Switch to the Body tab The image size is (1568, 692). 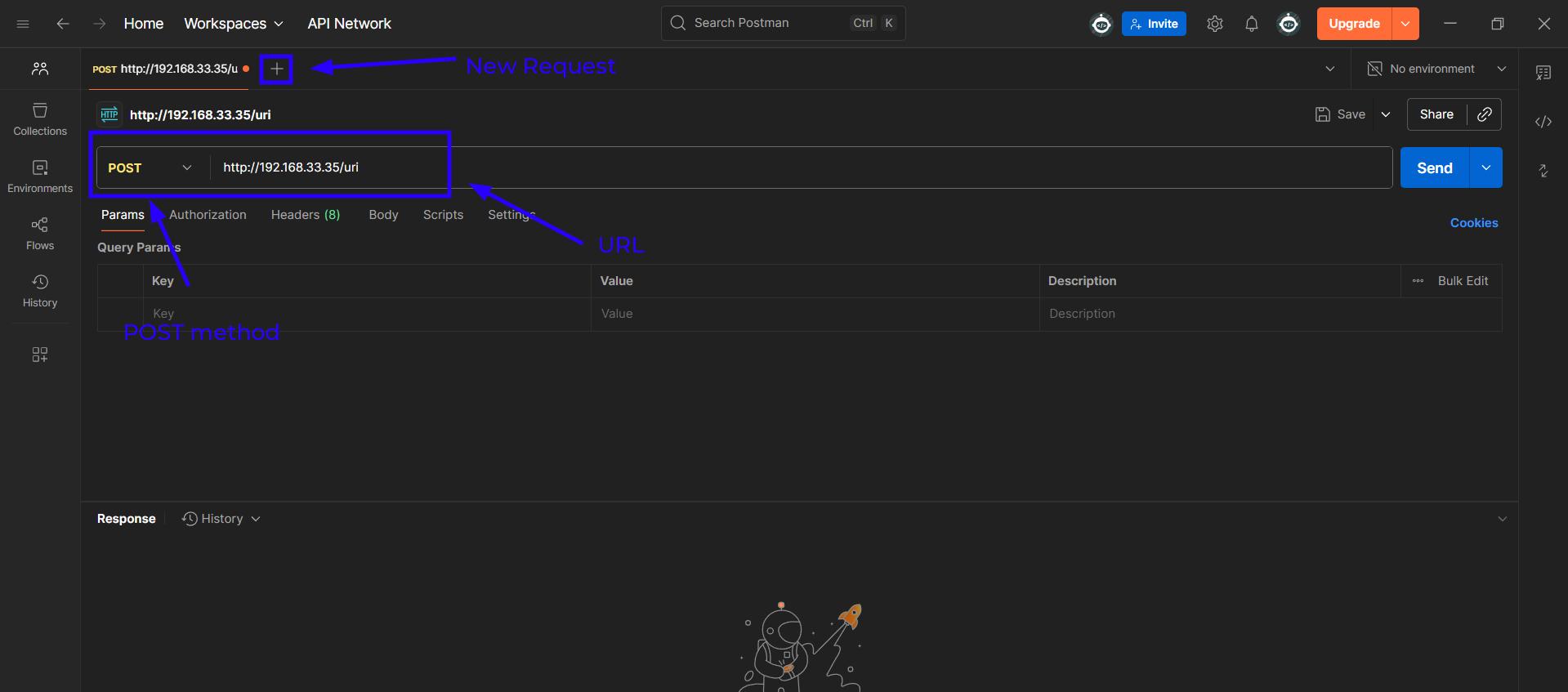tap(383, 215)
